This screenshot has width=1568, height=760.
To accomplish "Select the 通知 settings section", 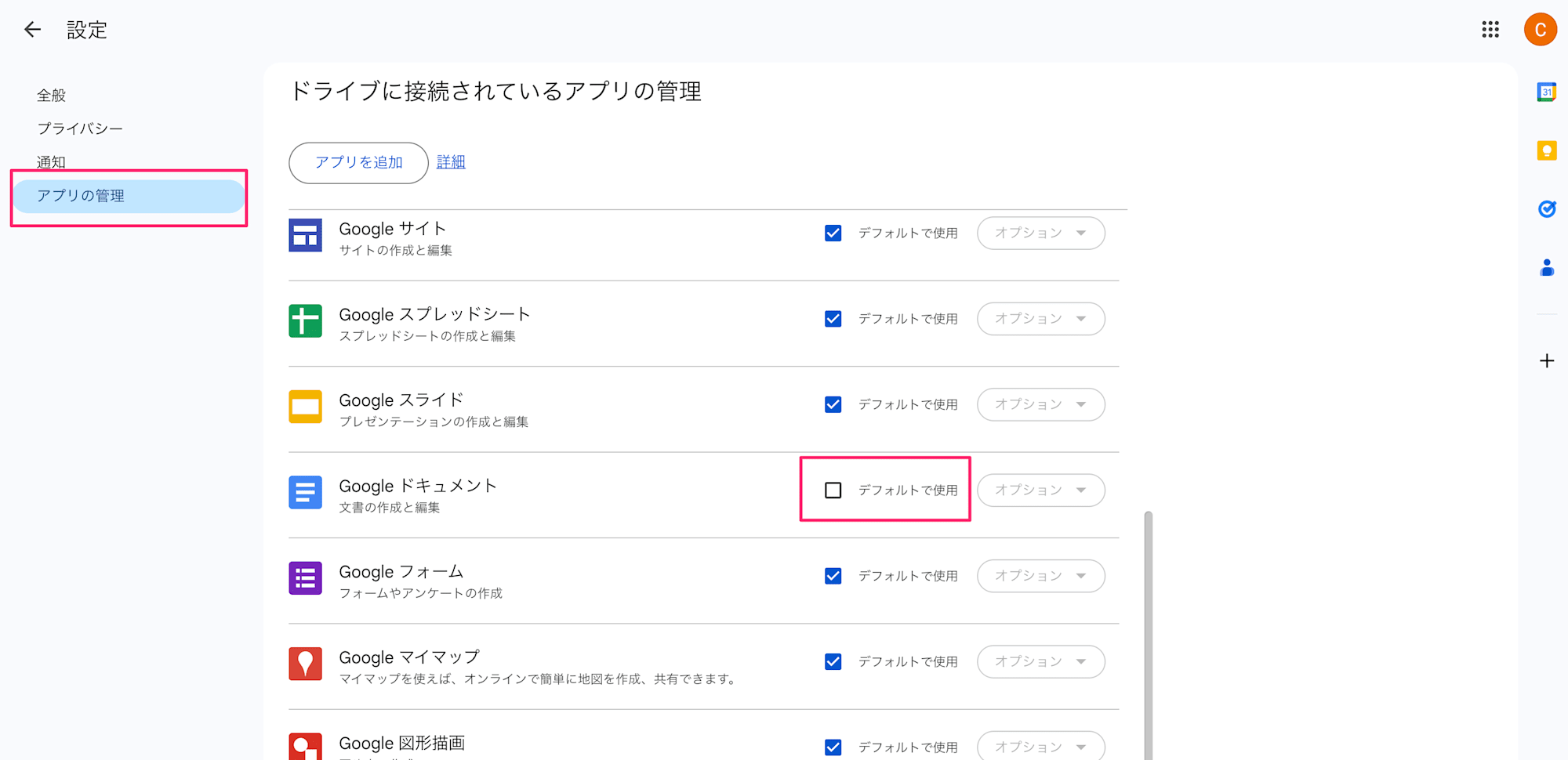I will pos(52,161).
